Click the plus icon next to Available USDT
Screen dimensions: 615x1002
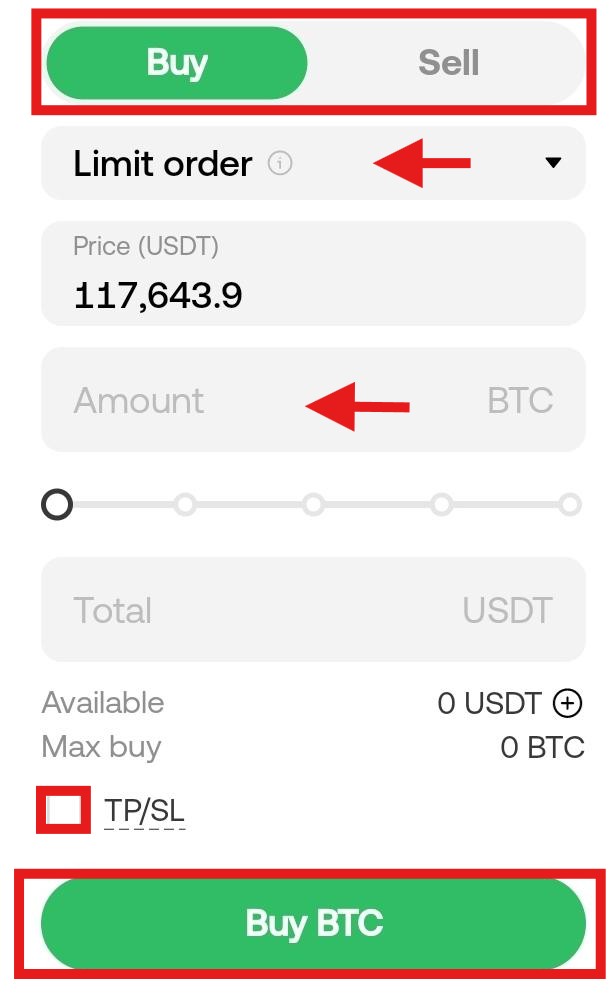(x=567, y=703)
